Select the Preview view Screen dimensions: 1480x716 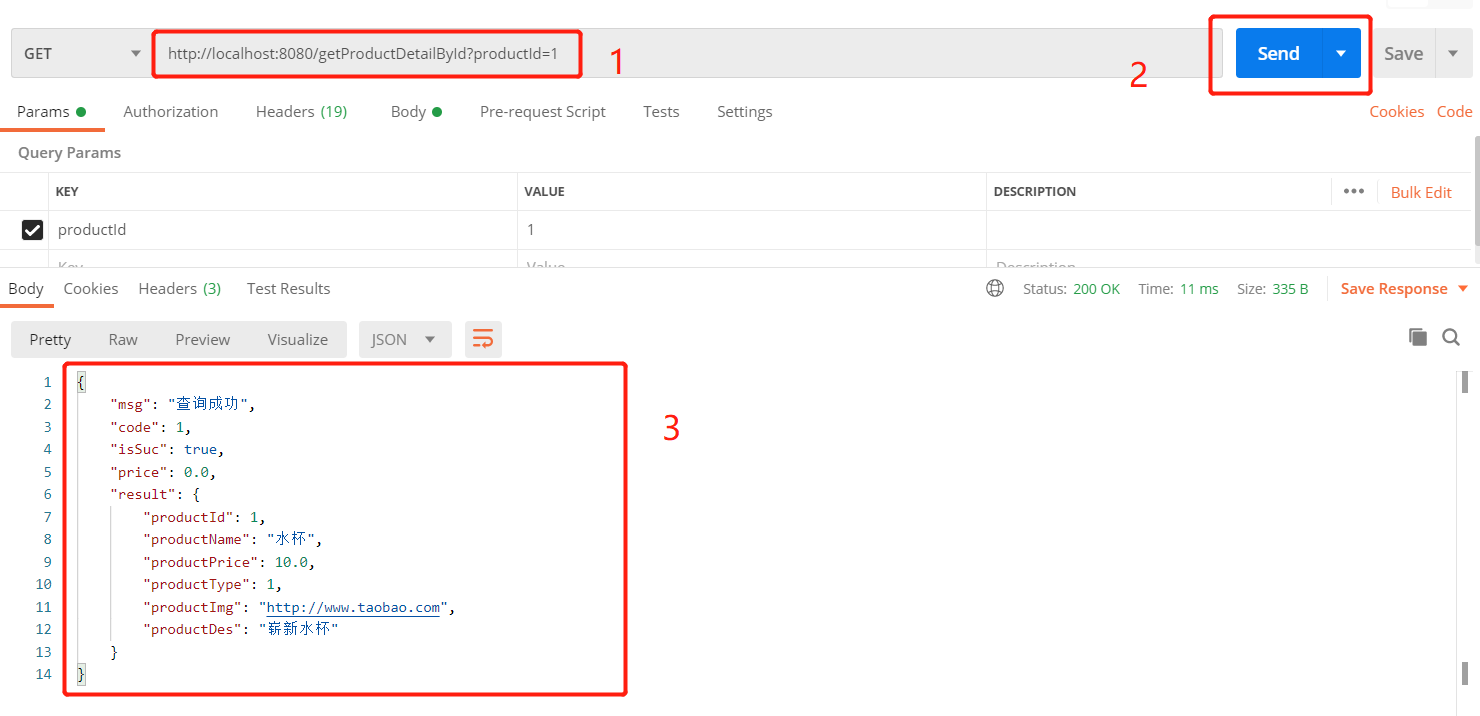tap(203, 340)
